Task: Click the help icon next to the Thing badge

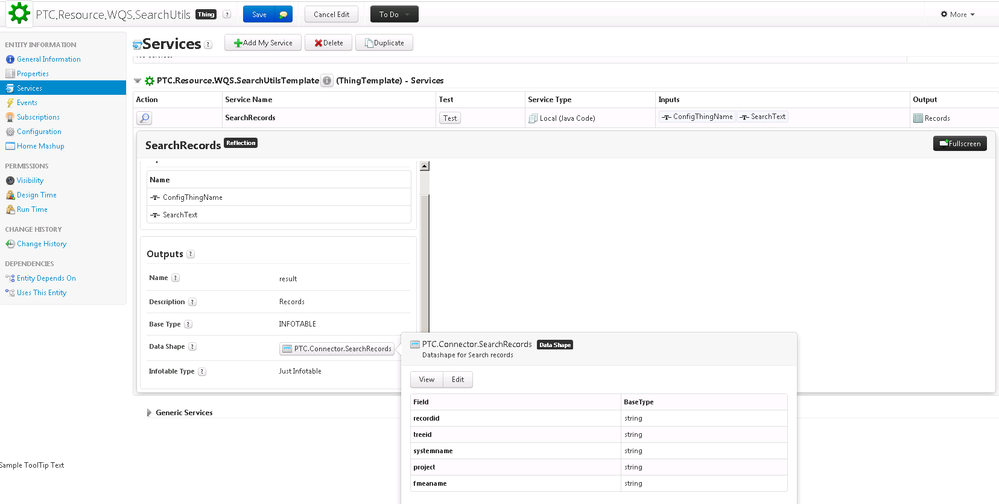Action: tap(226, 15)
